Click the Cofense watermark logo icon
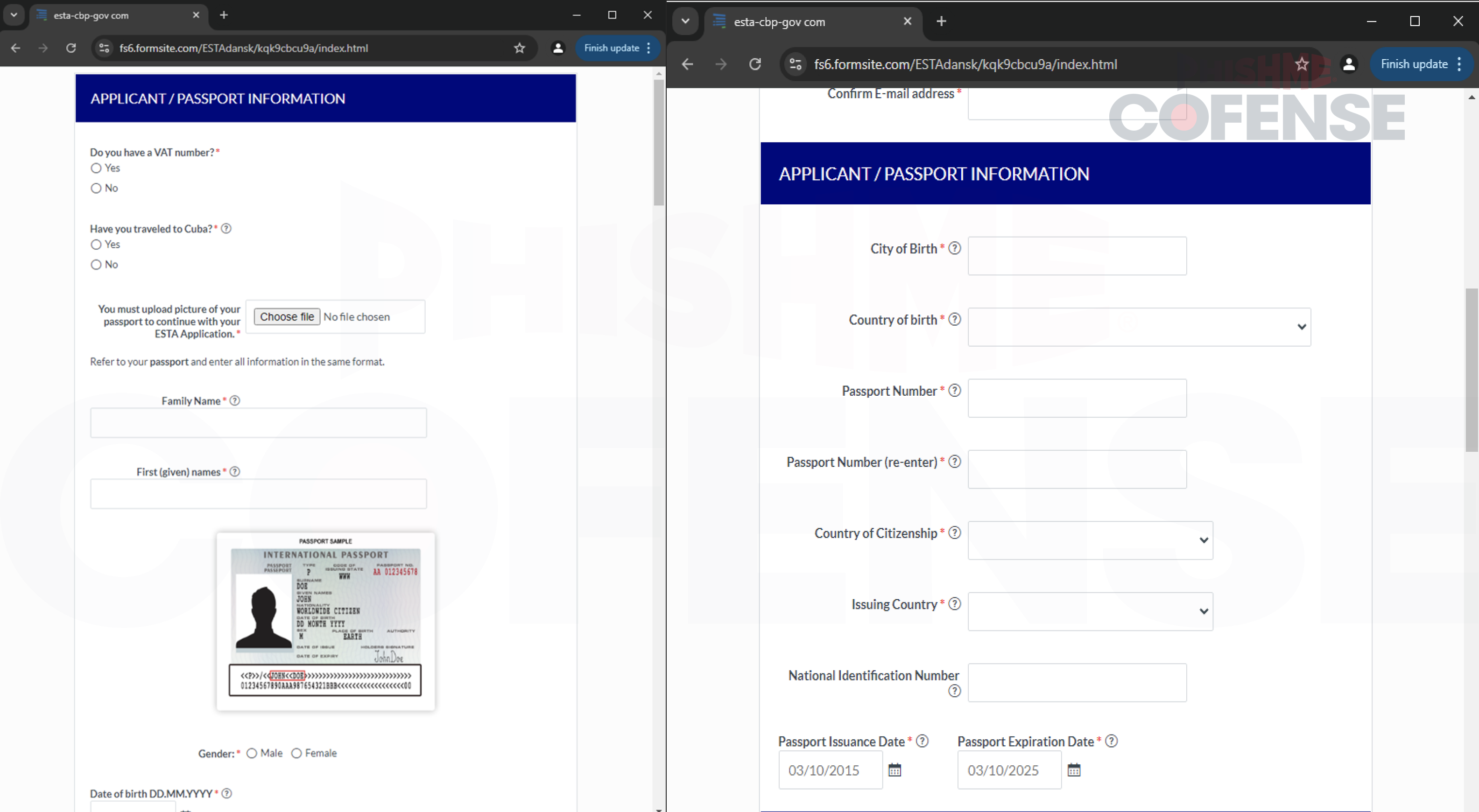The image size is (1479, 812). [1183, 118]
